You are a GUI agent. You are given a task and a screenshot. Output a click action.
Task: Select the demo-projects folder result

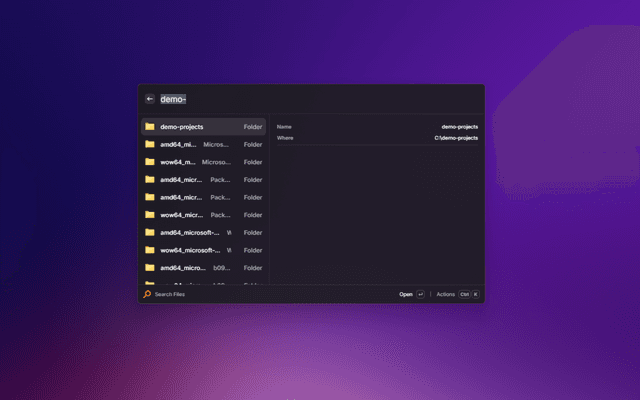(204, 127)
